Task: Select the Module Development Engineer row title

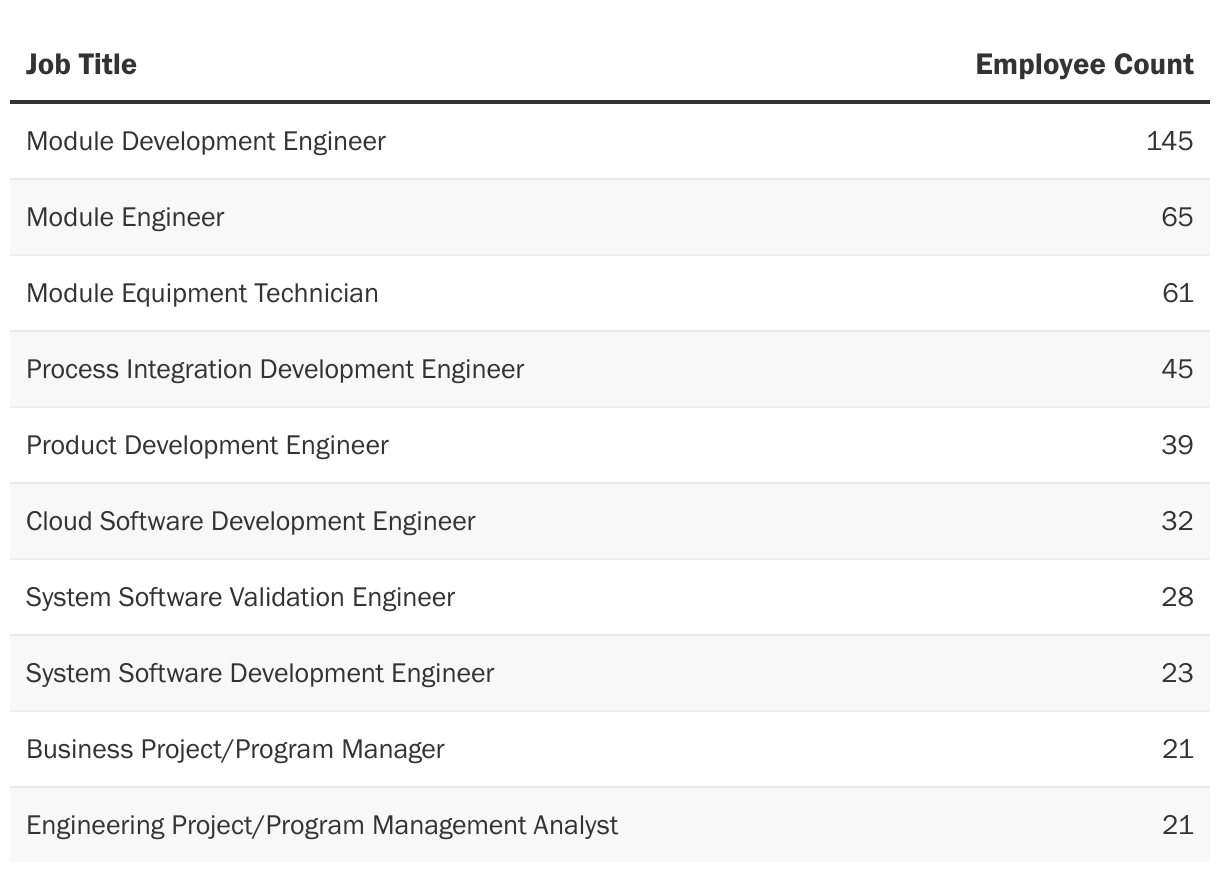Action: [x=205, y=141]
